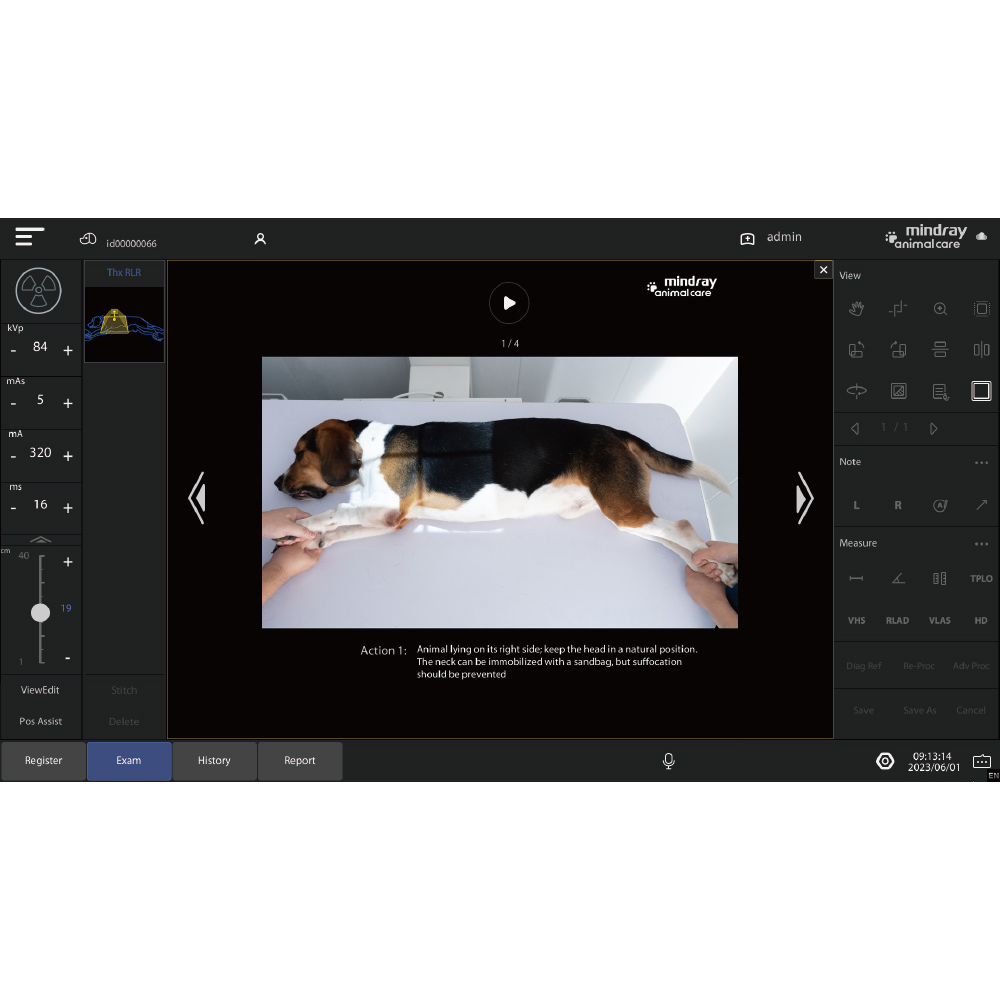Select the single-image layout icon
The width and height of the screenshot is (1000, 1000).
[982, 391]
